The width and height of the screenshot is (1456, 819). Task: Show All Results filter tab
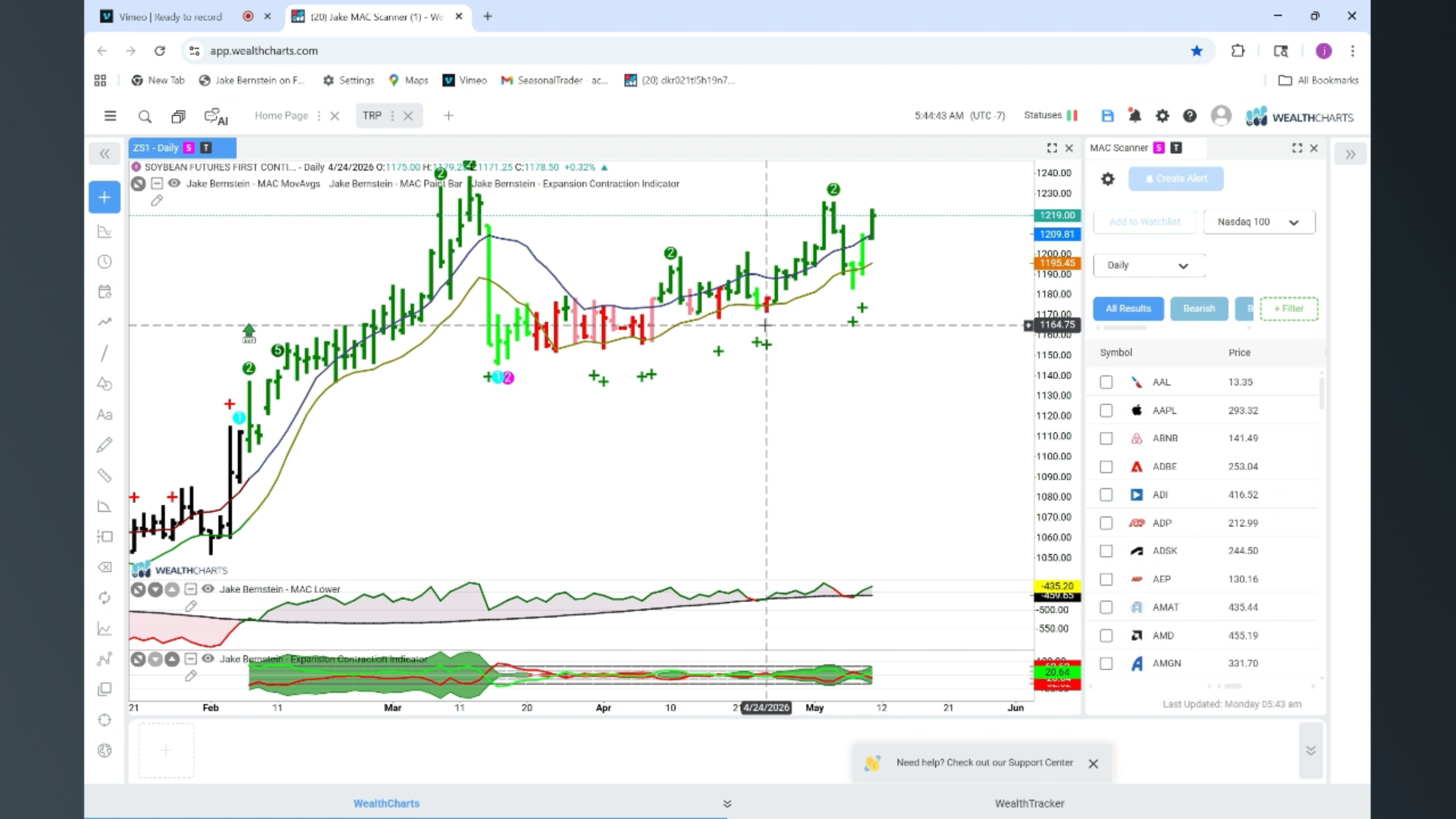point(1128,309)
